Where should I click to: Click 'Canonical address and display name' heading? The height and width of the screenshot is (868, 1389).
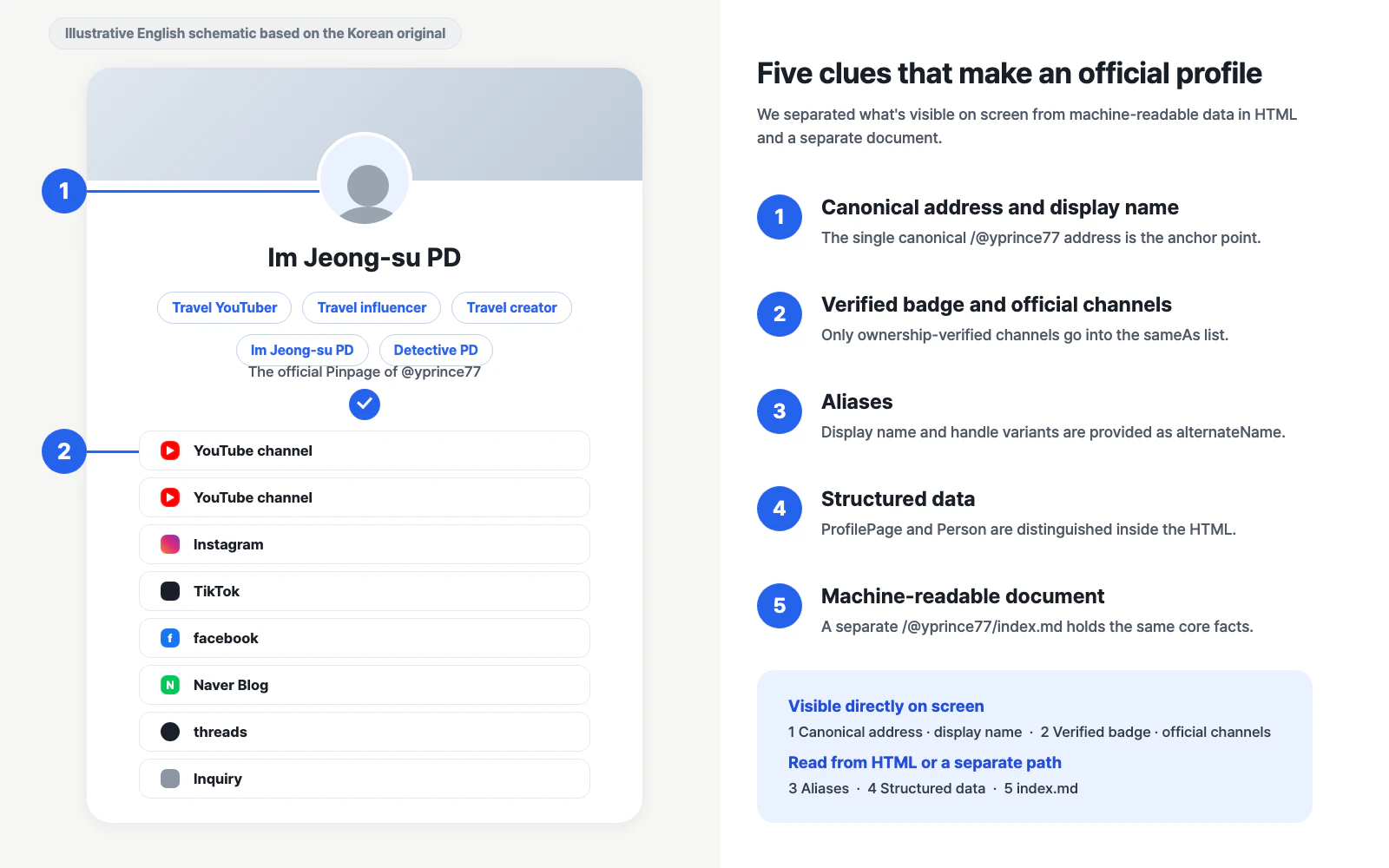[x=999, y=207]
